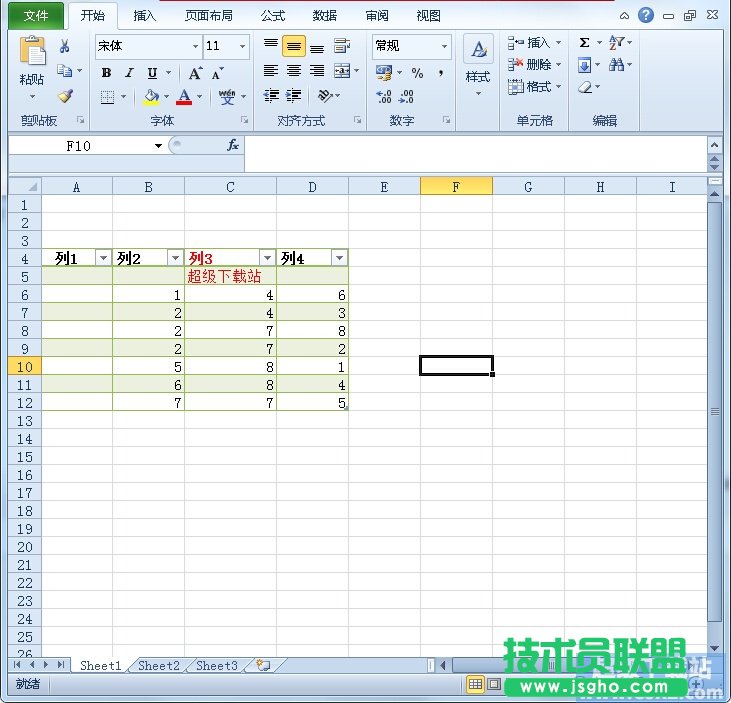731x703 pixels.
Task: Expand the number format 常规 dropdown
Action: point(444,46)
